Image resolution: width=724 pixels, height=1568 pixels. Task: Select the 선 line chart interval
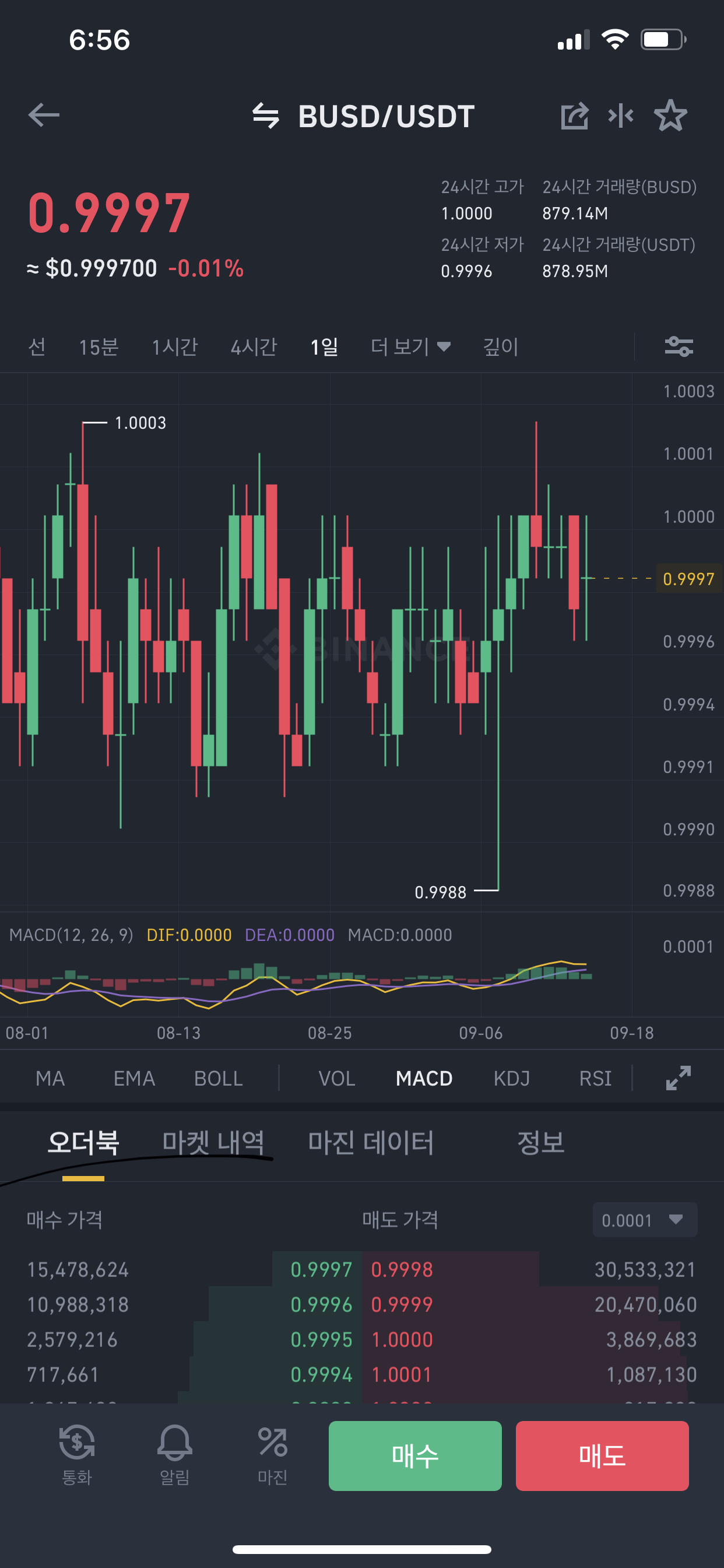coord(37,347)
